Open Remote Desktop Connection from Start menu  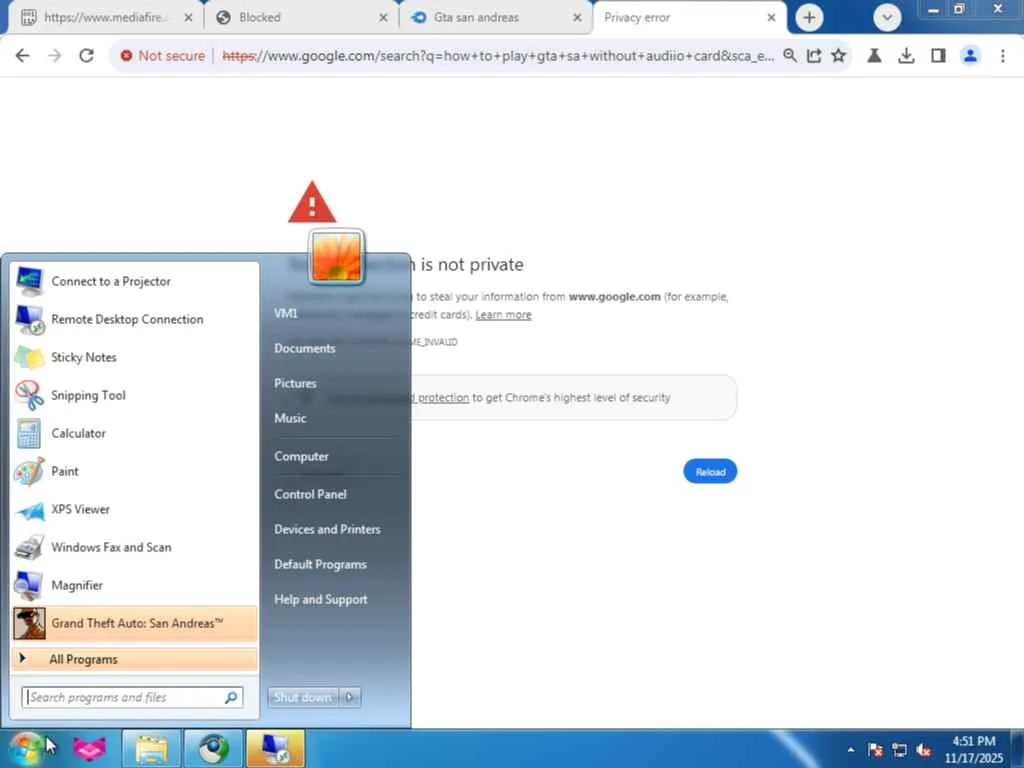135,319
